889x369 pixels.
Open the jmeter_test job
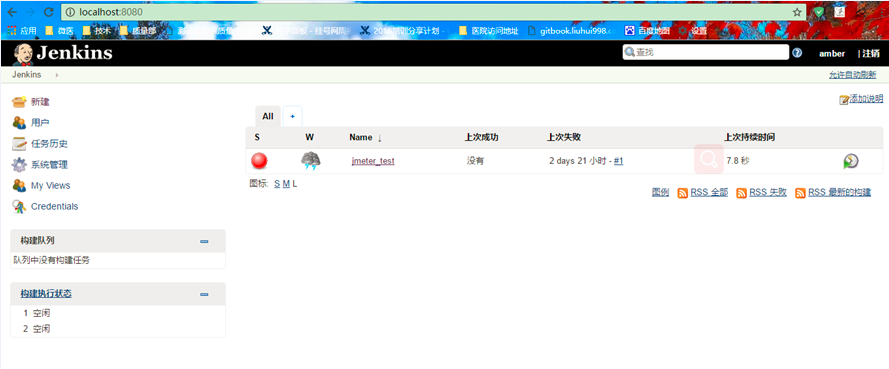(x=372, y=161)
